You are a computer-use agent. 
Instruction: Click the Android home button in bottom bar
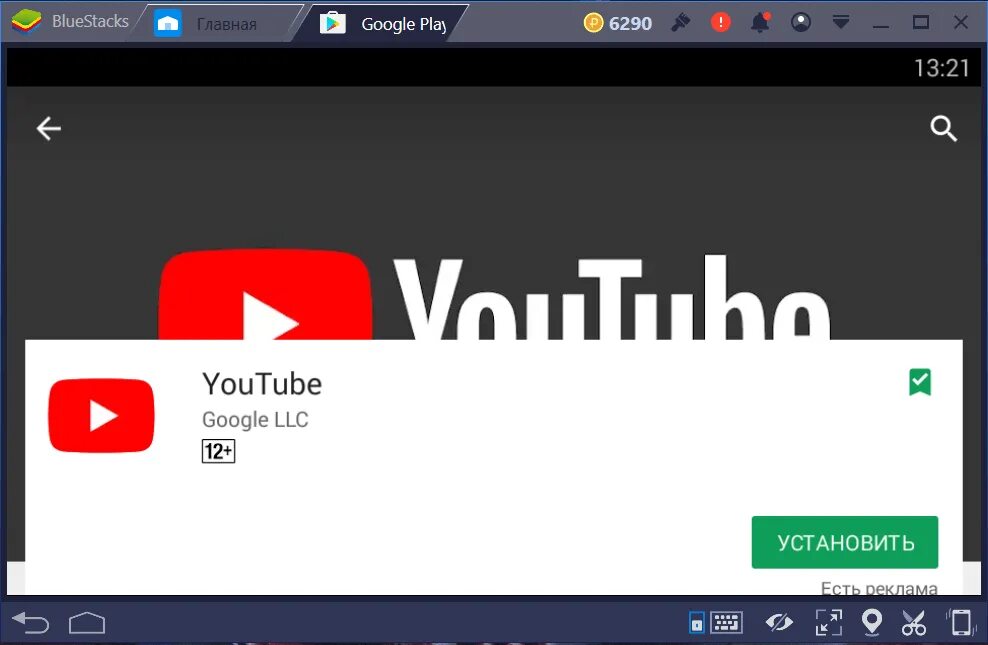[87, 622]
